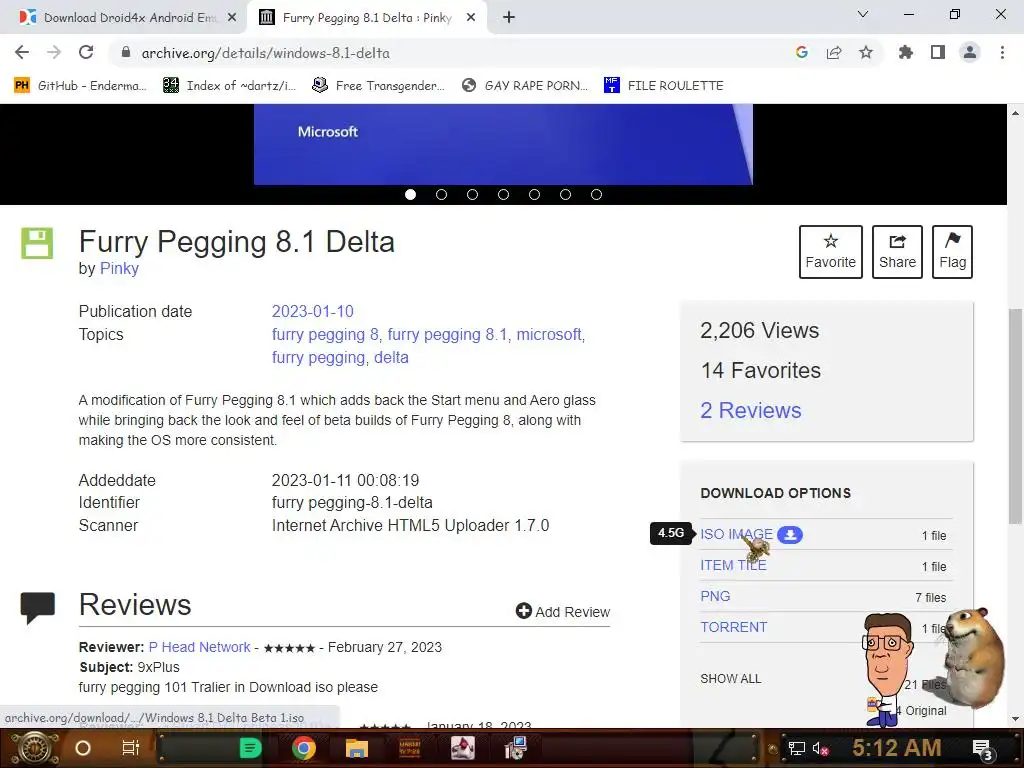Select the first carousel dot
Viewport: 1024px width, 768px height.
[x=410, y=195]
